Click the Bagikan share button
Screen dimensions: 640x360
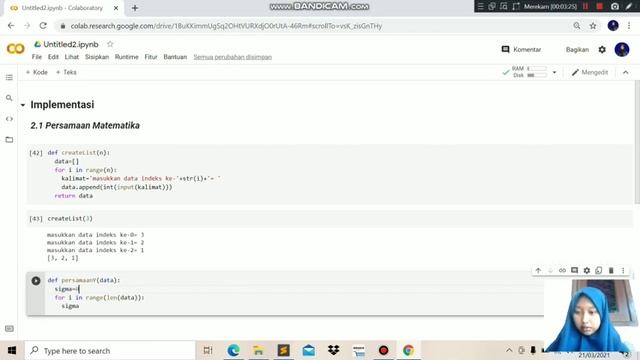[577, 49]
